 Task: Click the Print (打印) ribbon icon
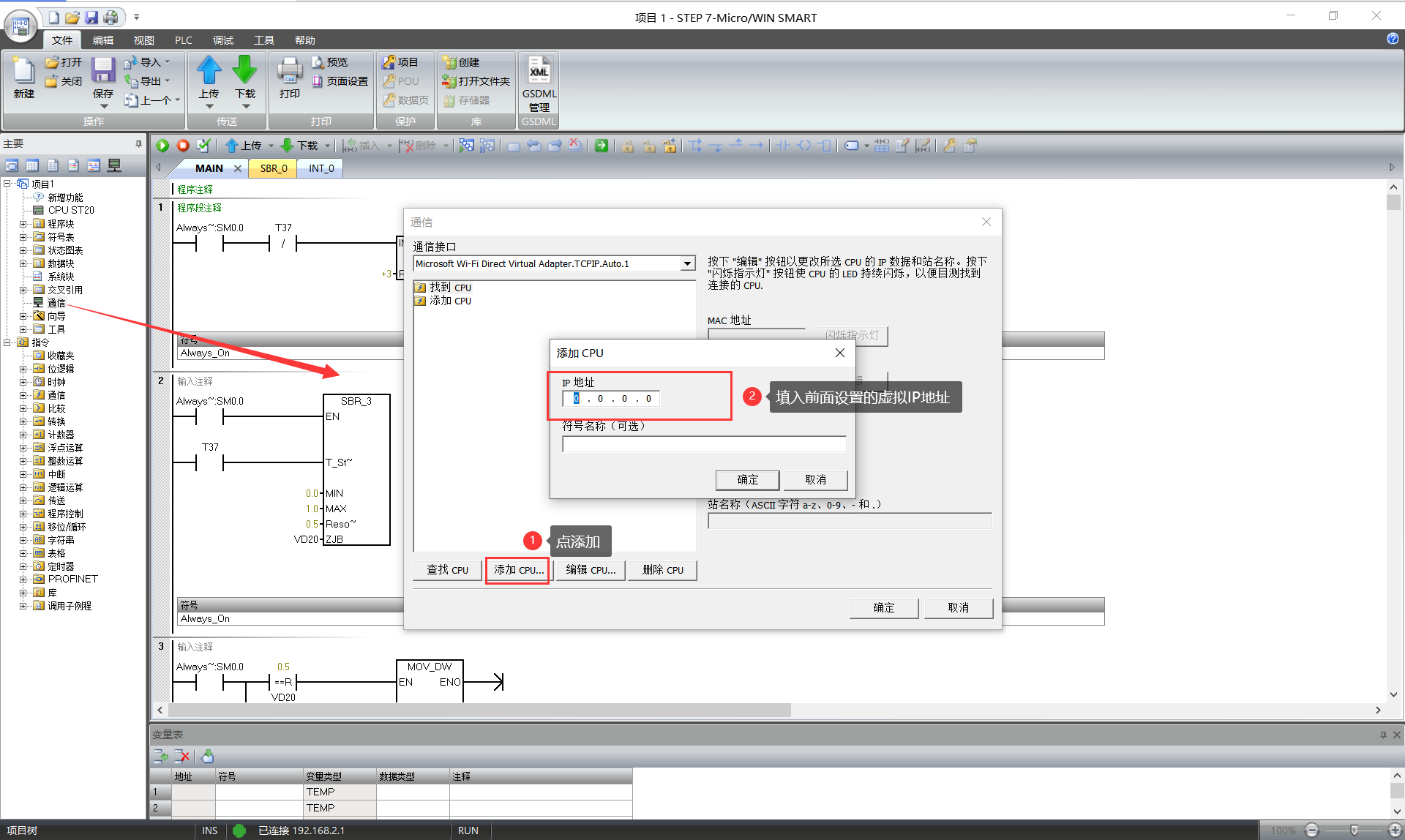coord(289,72)
